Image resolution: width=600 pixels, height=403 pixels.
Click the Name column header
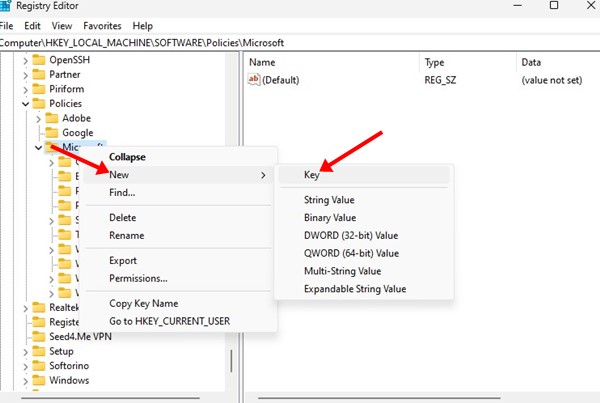point(262,62)
